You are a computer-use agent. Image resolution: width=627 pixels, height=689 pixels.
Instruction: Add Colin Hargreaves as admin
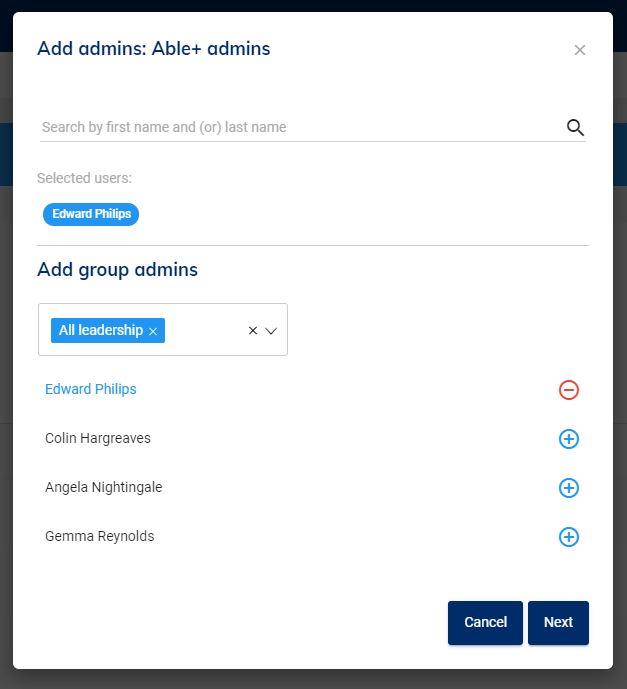point(569,439)
